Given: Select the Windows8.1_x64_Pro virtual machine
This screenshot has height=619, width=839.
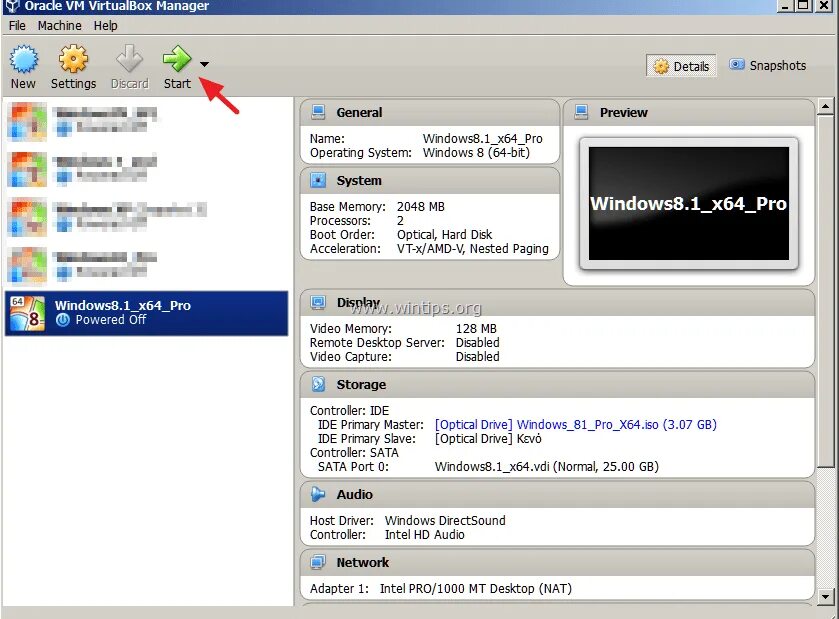Looking at the screenshot, I should coord(147,314).
